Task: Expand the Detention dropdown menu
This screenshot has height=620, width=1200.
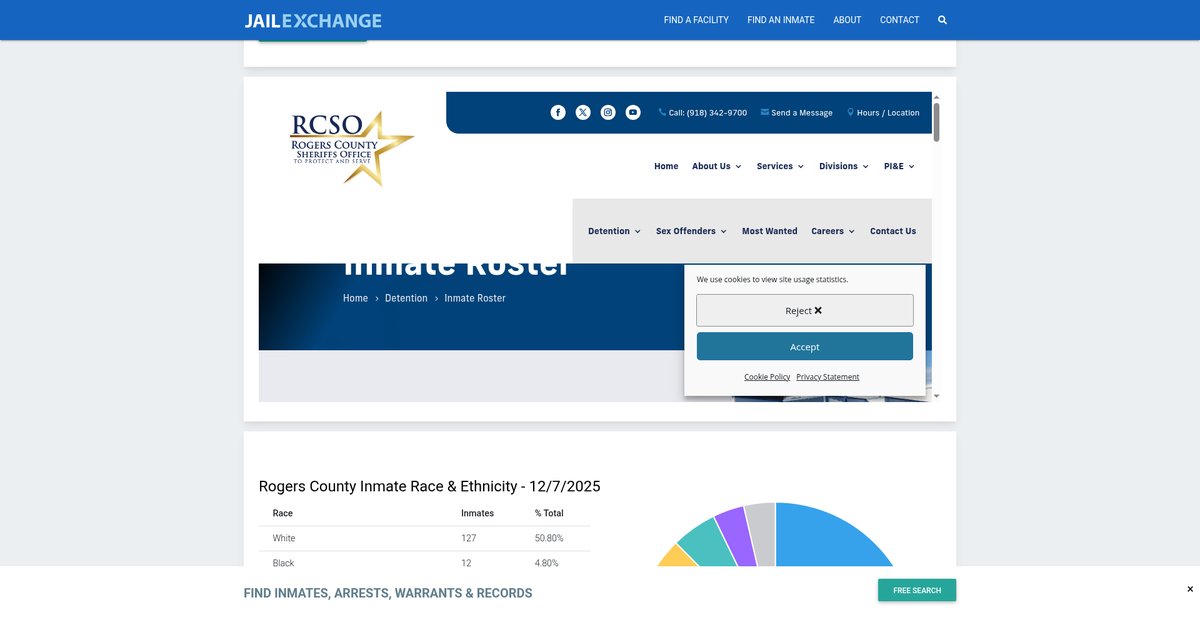Action: [x=614, y=231]
